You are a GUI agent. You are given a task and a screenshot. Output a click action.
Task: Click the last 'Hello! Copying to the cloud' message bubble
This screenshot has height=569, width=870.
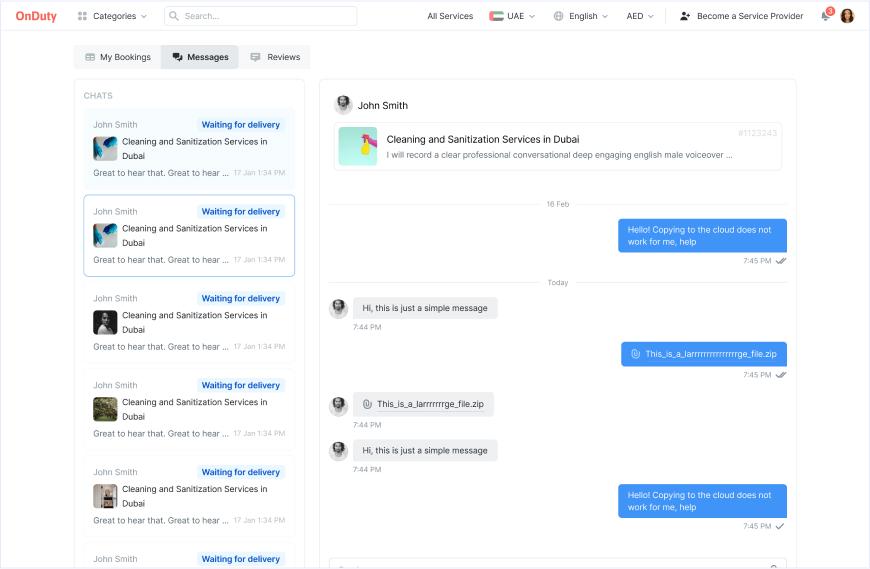702,501
